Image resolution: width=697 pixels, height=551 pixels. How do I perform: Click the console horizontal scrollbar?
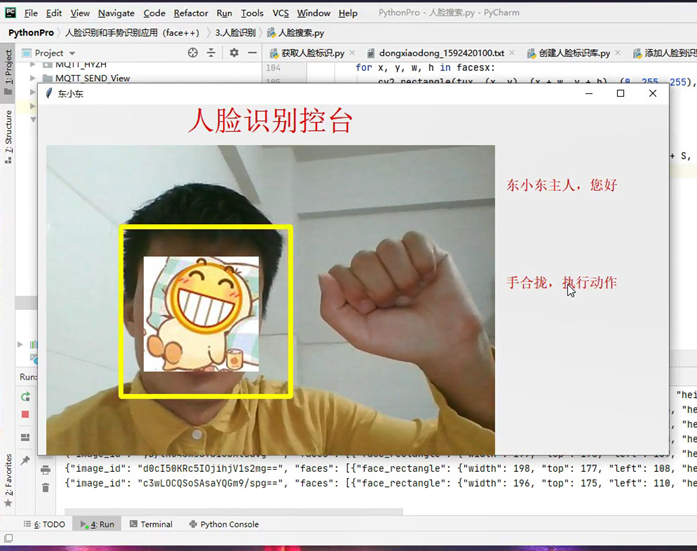click(x=234, y=511)
